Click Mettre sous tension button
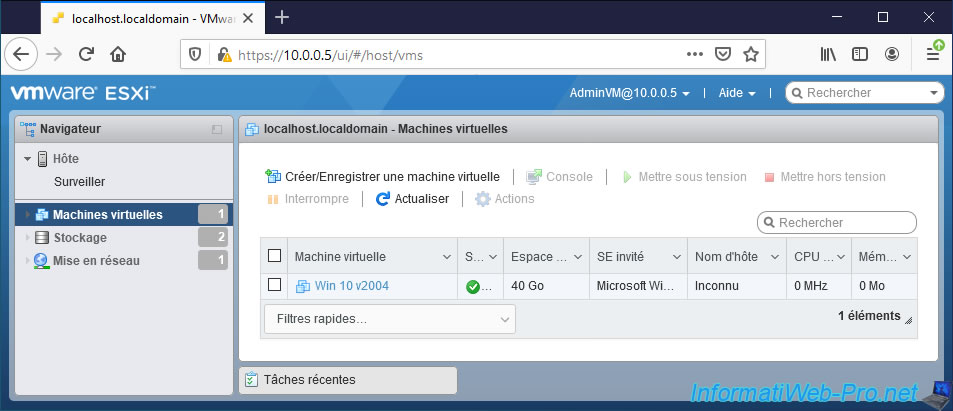 tap(684, 177)
